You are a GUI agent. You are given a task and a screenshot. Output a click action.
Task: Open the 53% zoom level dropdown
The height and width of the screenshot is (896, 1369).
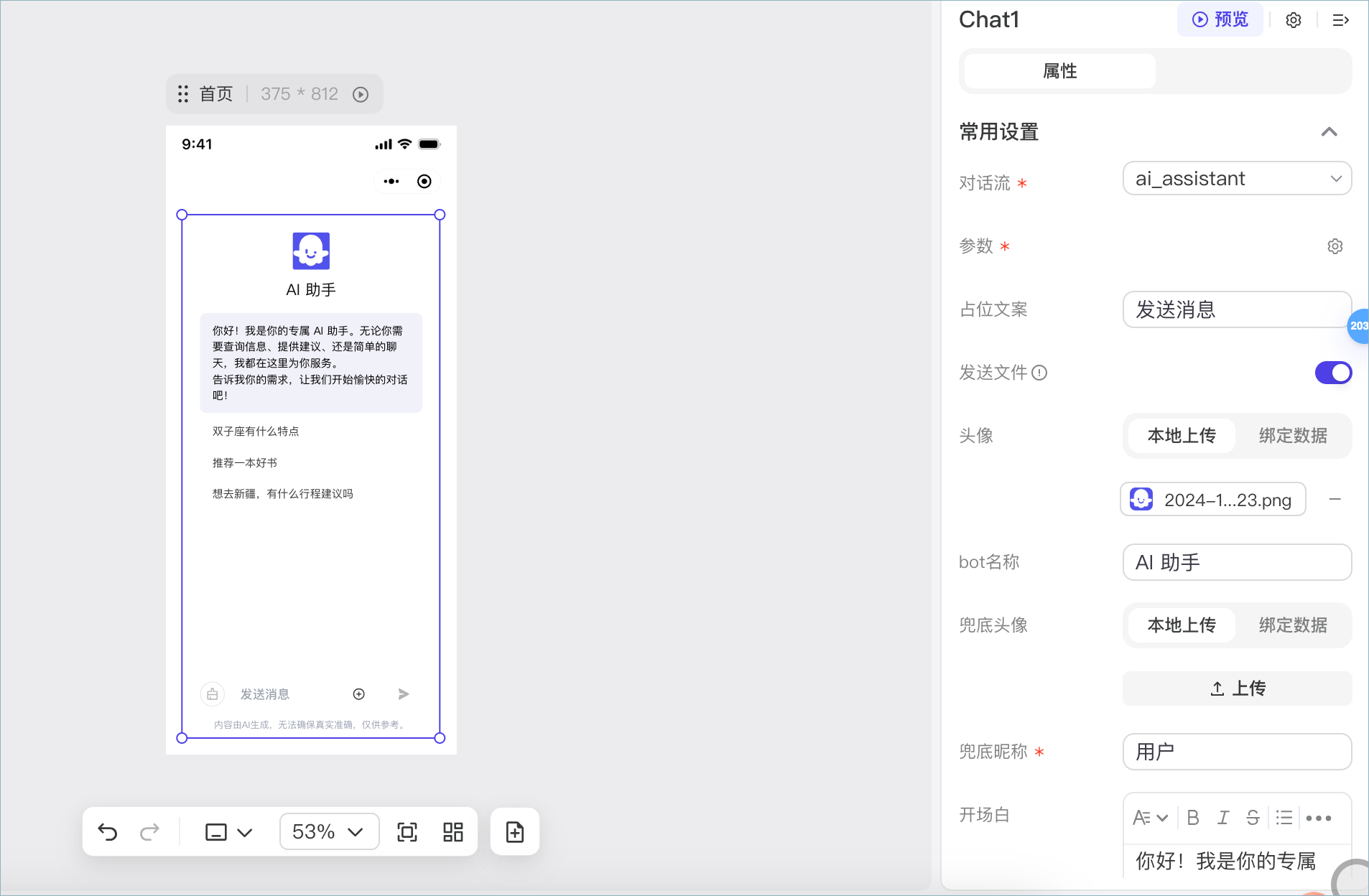coord(329,832)
